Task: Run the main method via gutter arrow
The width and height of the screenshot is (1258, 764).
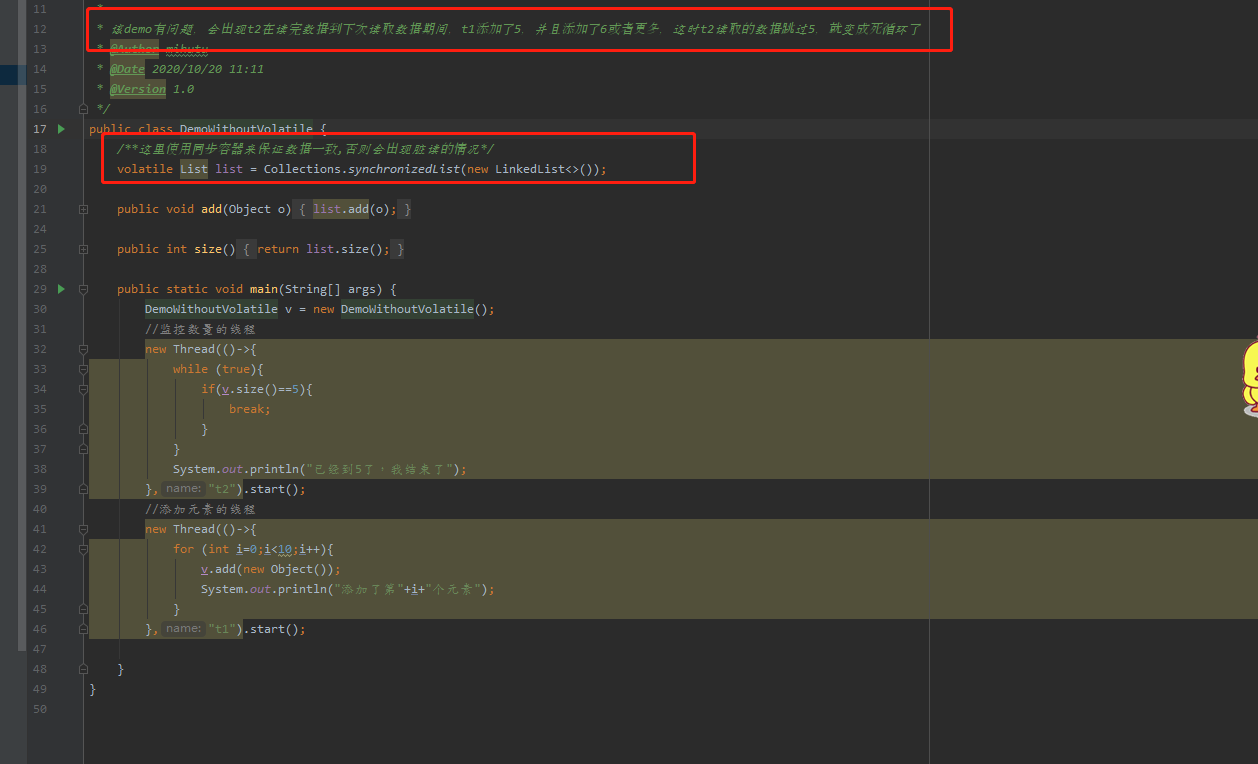Action: pos(61,289)
